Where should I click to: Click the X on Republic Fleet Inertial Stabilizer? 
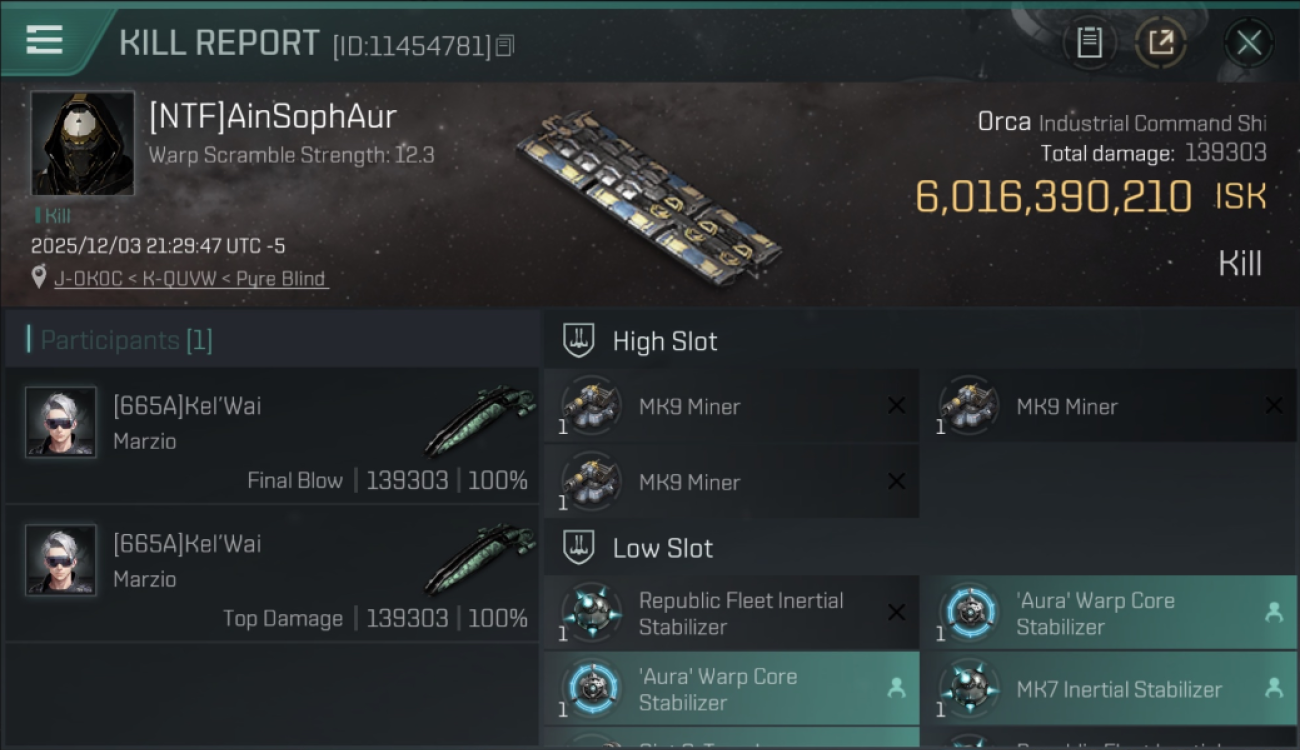pyautogui.click(x=896, y=613)
